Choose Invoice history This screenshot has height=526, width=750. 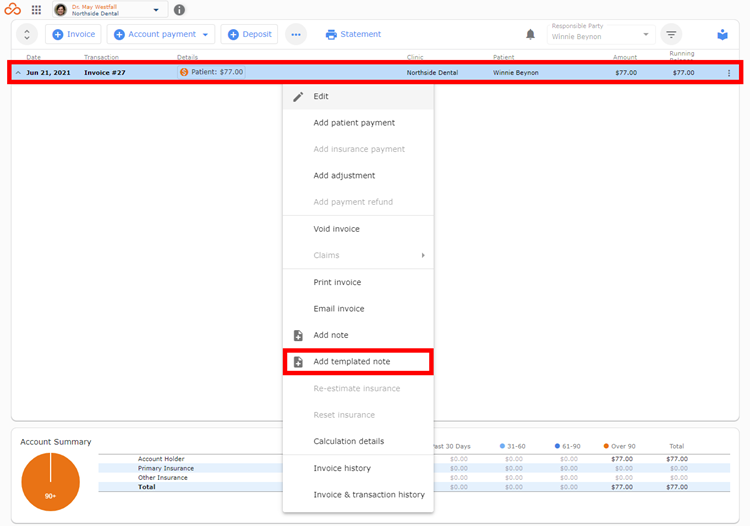(358, 468)
